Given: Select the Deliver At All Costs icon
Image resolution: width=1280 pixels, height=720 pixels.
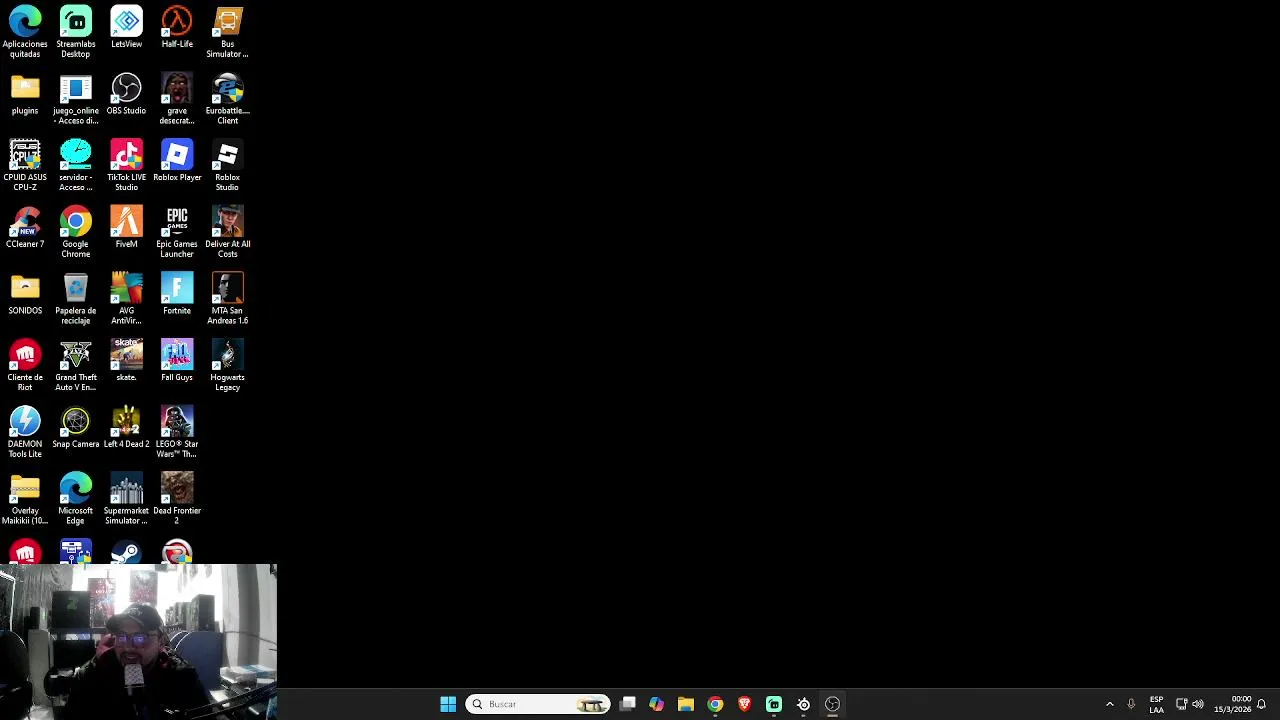Looking at the screenshot, I should [x=228, y=232].
